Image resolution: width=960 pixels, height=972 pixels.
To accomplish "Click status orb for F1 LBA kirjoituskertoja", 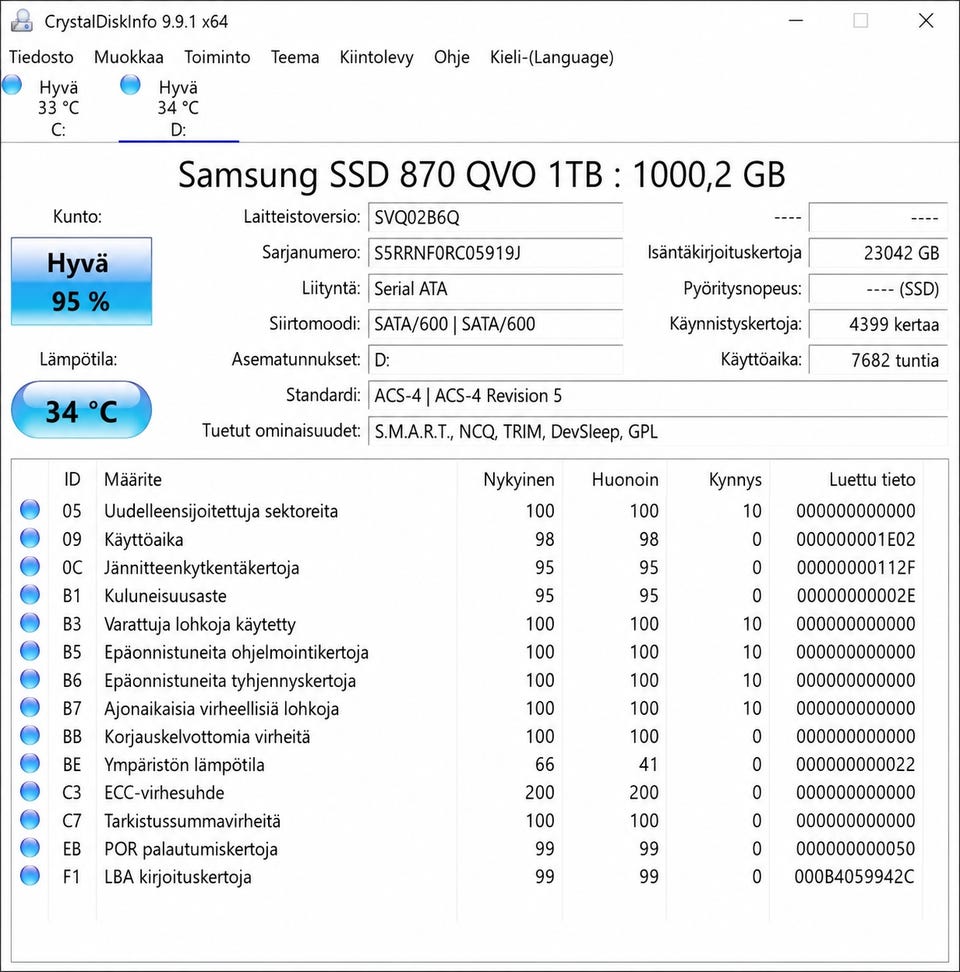I will coord(30,876).
